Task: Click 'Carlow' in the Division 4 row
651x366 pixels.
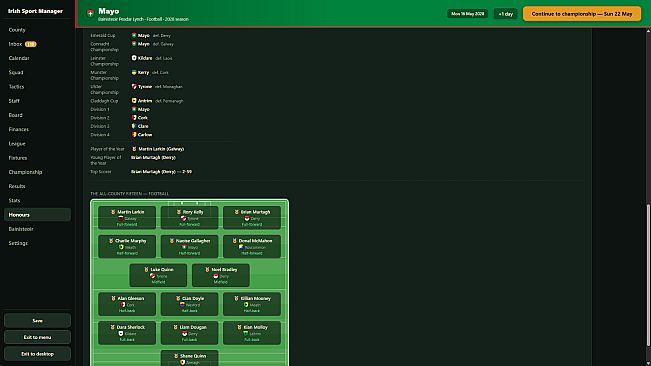Action: pyautogui.click(x=145, y=134)
